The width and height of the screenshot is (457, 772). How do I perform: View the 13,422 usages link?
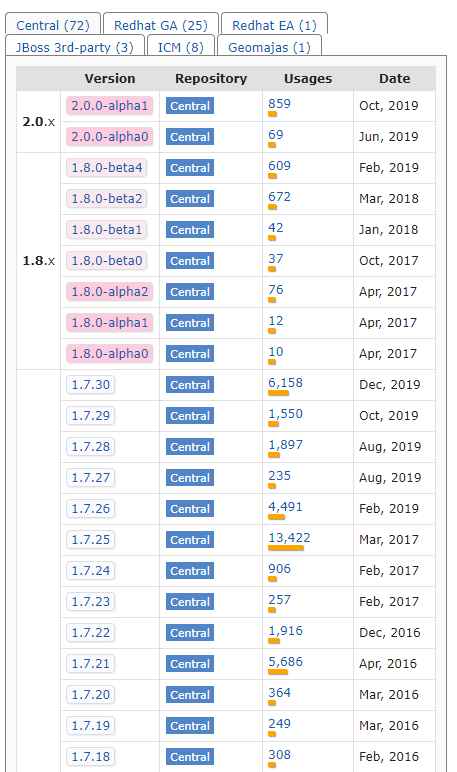289,538
